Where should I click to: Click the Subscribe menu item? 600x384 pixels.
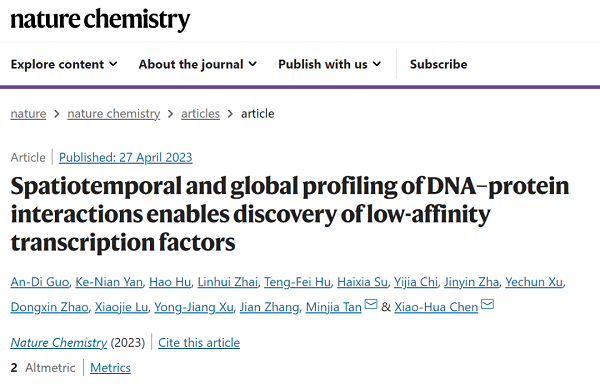[439, 64]
